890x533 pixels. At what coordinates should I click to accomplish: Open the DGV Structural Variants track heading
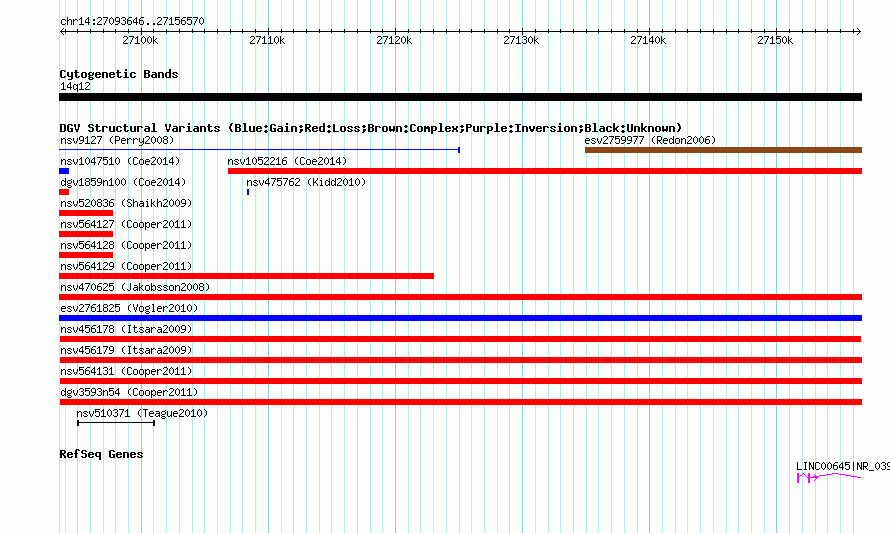(x=371, y=128)
